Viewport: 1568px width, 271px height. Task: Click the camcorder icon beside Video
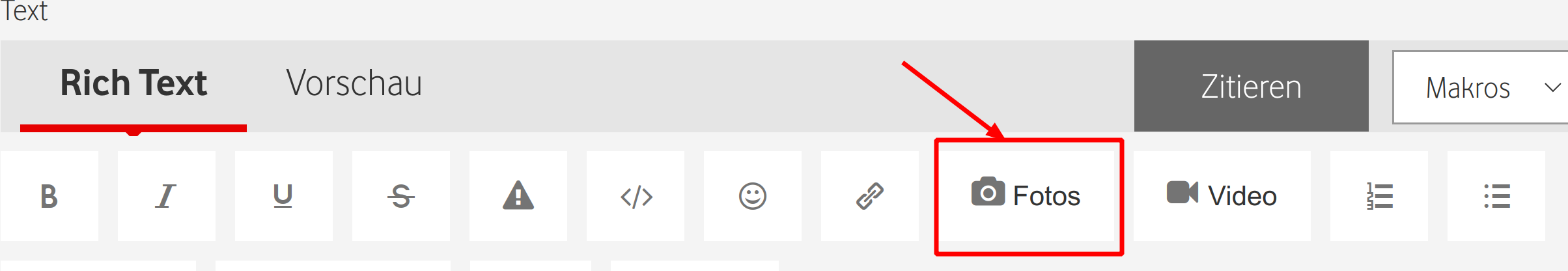1182,192
